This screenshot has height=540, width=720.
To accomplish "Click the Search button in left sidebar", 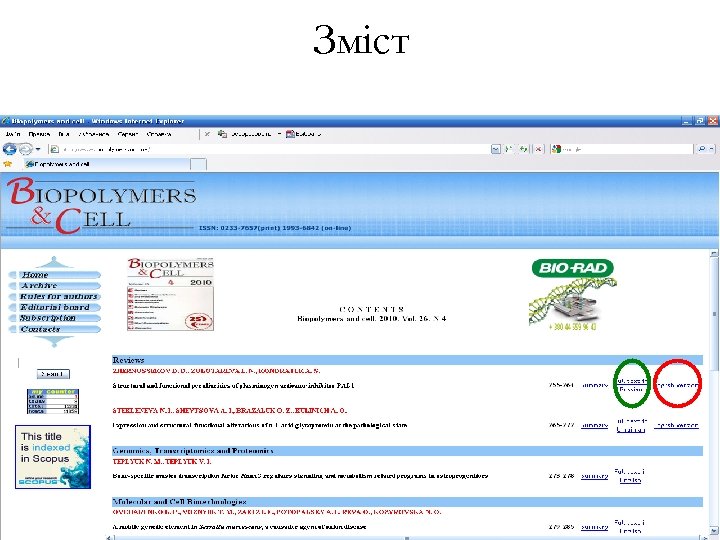I will pyautogui.click(x=53, y=374).
